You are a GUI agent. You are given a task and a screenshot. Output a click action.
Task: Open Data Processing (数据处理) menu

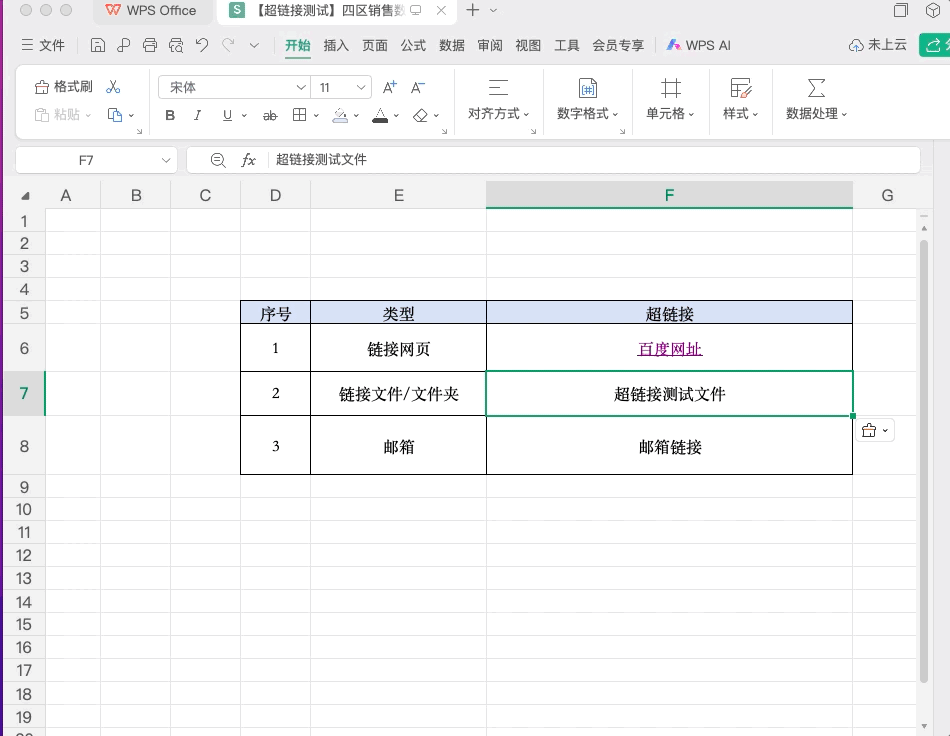pyautogui.click(x=816, y=100)
